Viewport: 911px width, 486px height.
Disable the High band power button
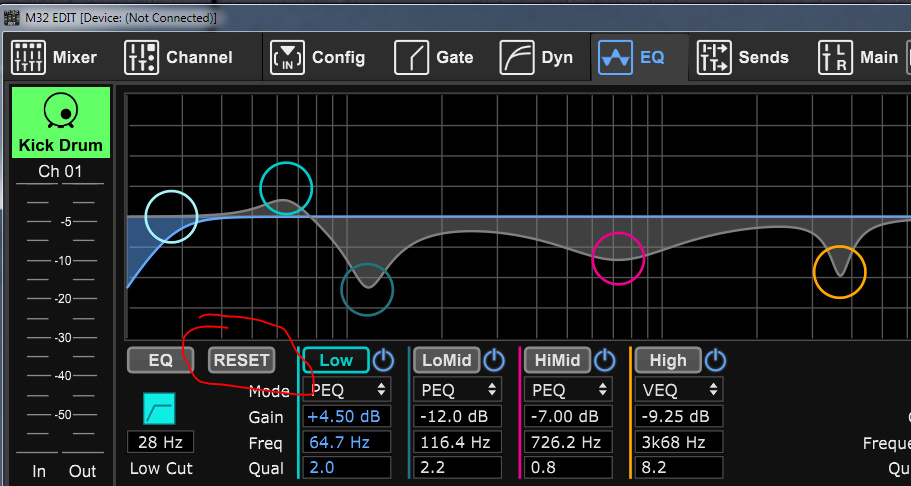[715, 360]
